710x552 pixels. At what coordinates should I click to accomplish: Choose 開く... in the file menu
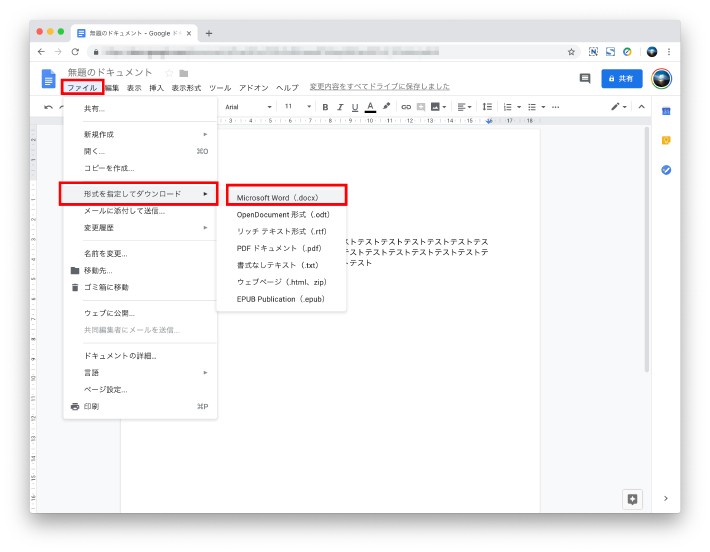tap(140, 151)
